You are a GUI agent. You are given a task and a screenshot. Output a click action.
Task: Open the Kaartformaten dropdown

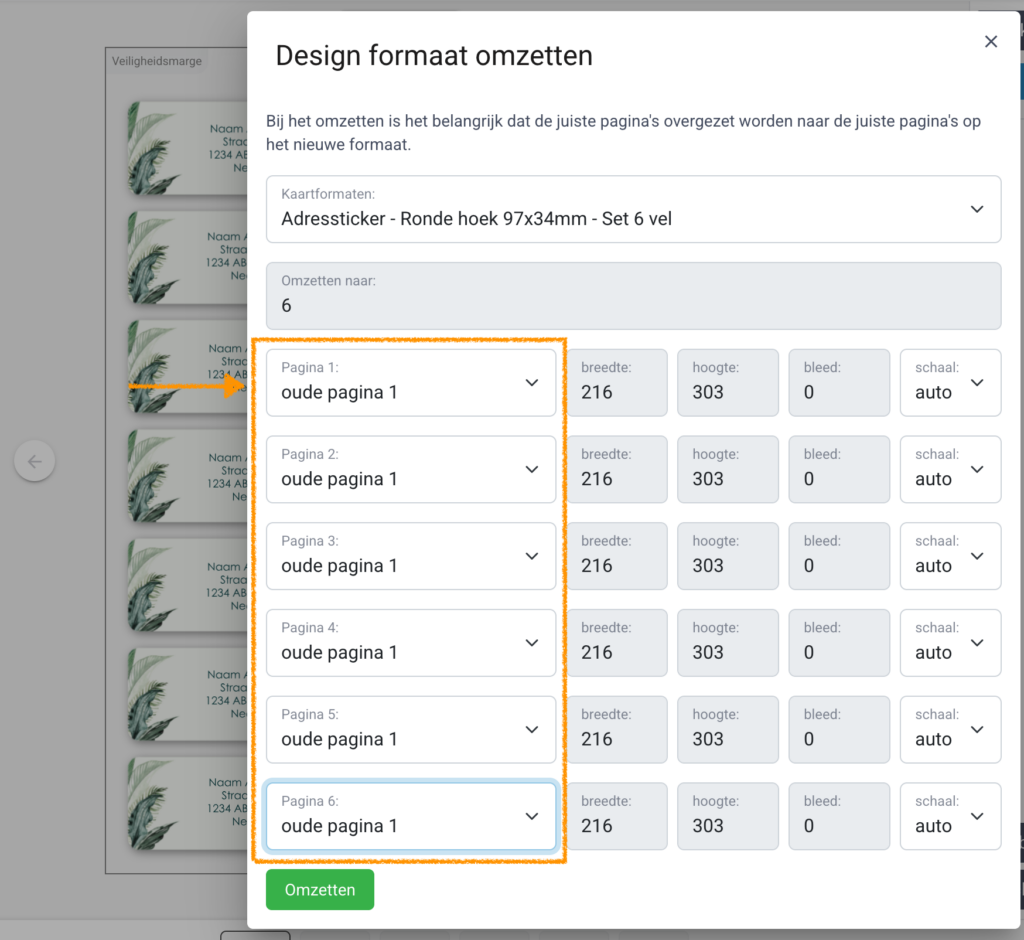633,209
